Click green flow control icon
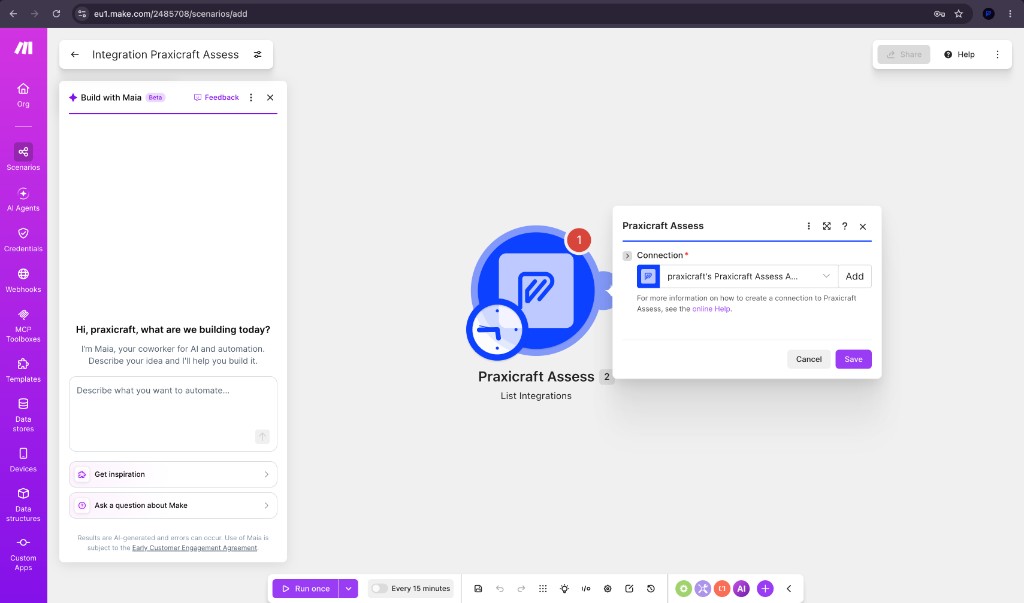This screenshot has width=1024, height=603. pos(683,589)
